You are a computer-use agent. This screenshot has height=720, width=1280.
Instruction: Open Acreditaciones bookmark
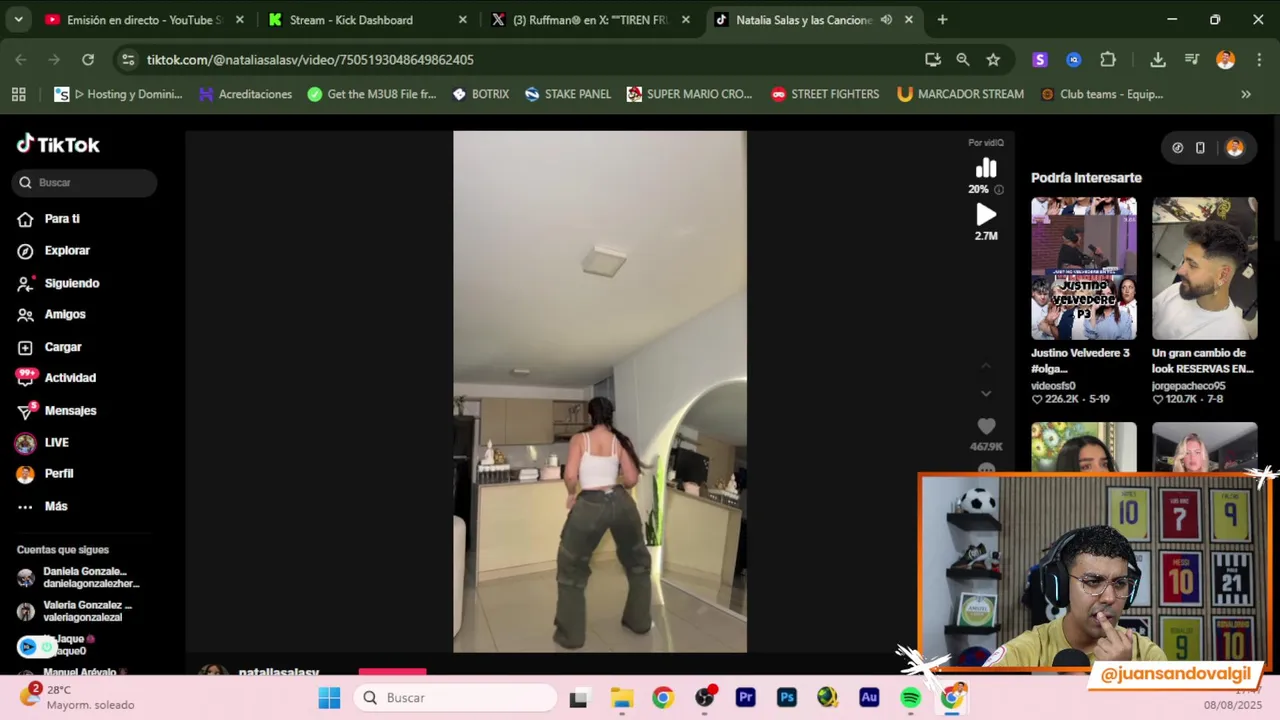click(245, 94)
